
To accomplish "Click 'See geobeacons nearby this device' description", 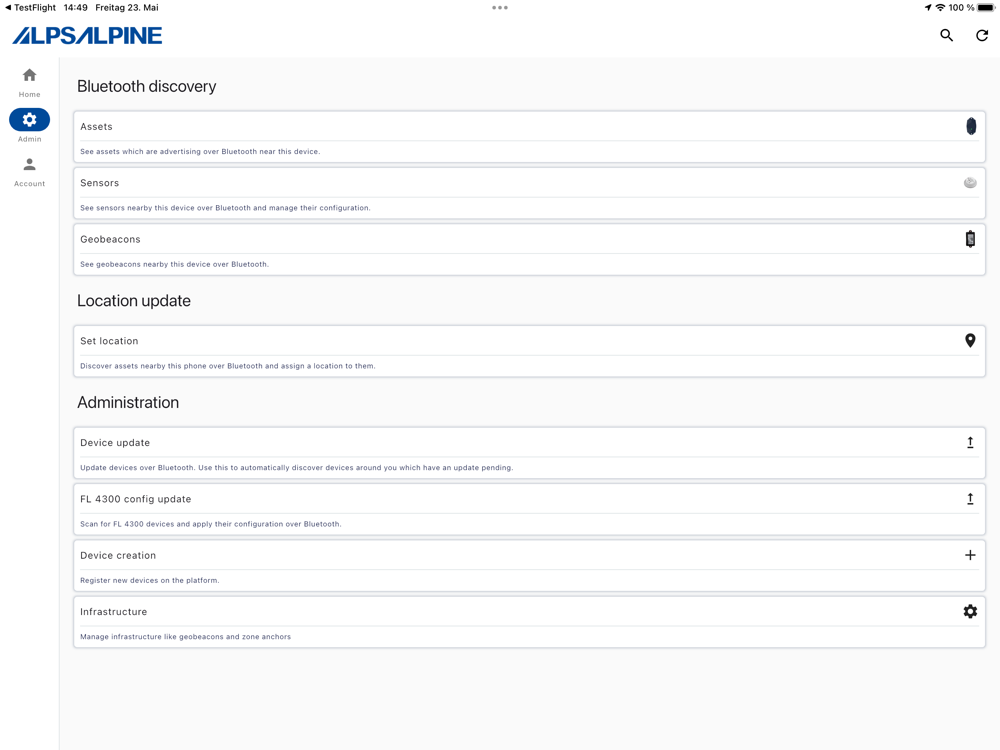I will pyautogui.click(x=174, y=264).
